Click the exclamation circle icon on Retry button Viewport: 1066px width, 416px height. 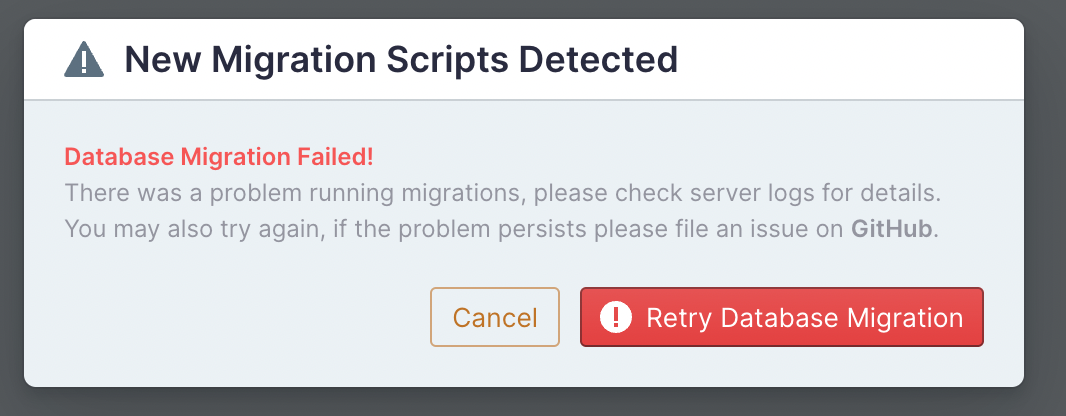click(616, 317)
